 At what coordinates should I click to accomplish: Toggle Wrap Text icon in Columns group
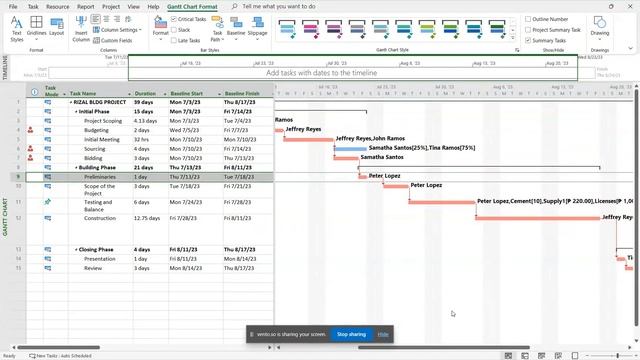pyautogui.click(x=128, y=19)
